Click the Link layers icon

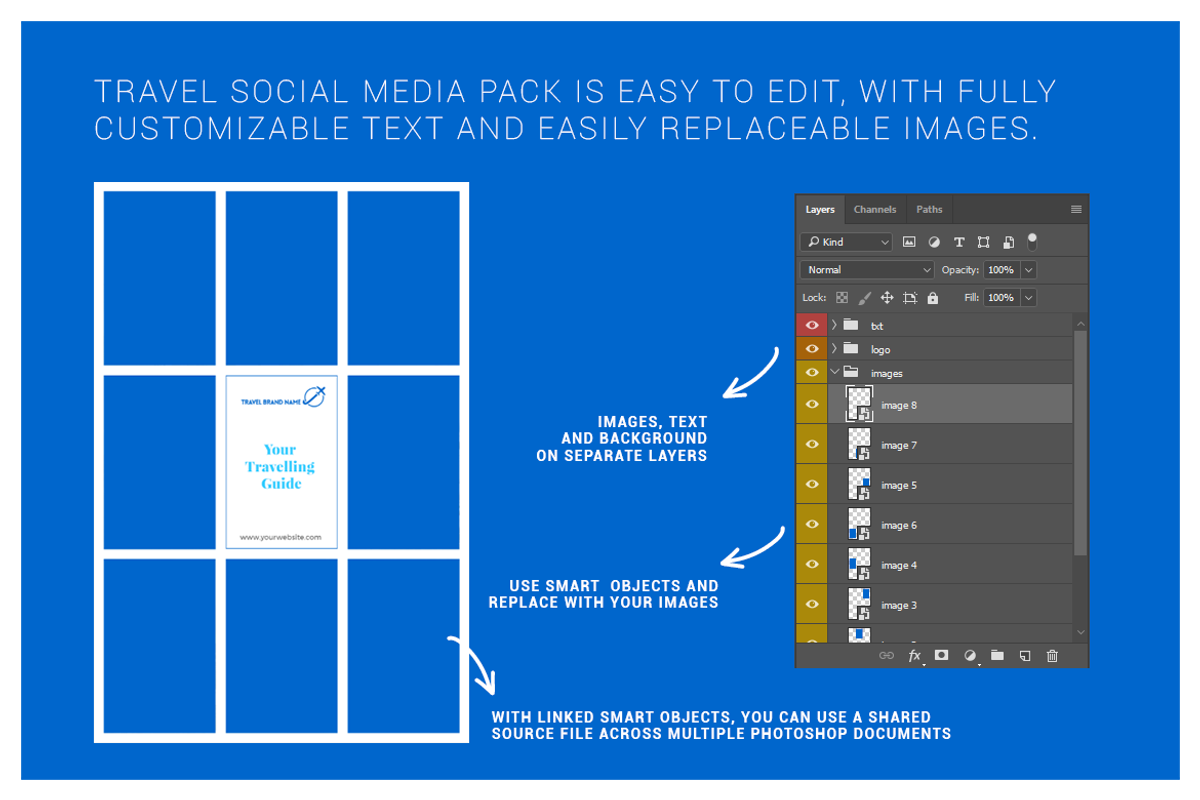(x=886, y=656)
